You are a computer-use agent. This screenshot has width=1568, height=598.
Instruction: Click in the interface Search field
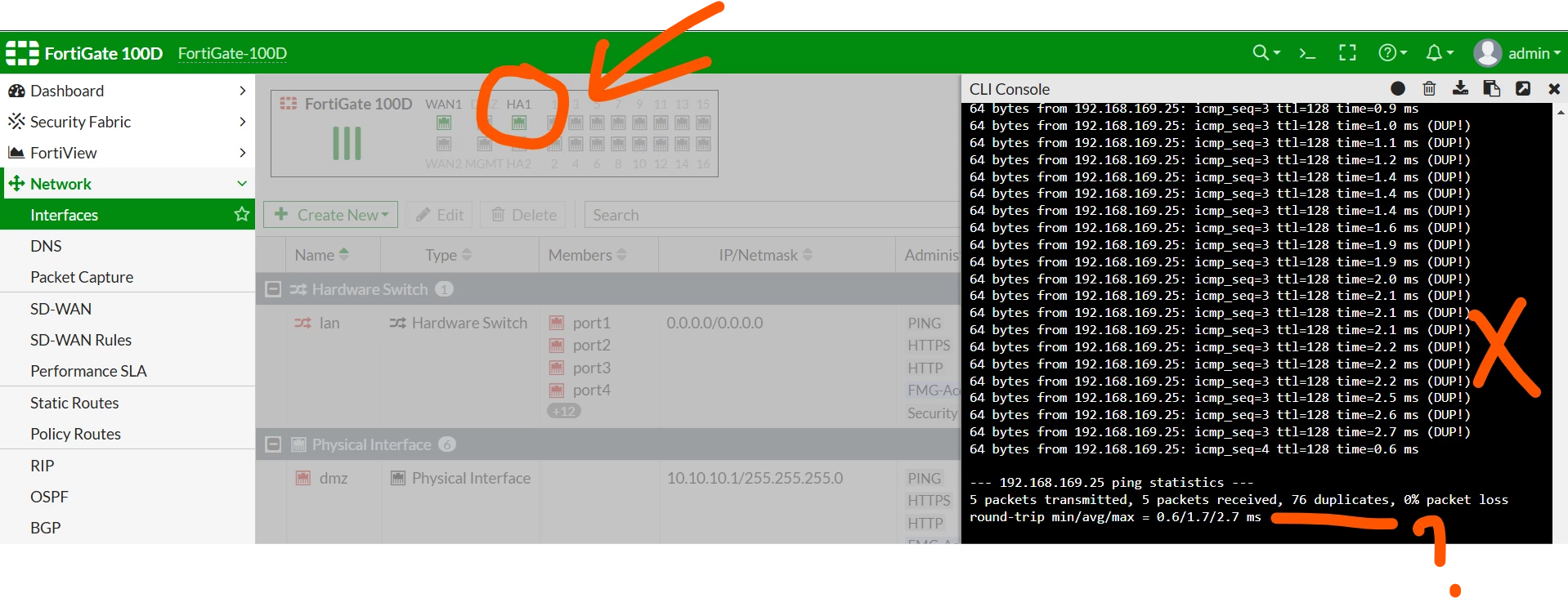(x=772, y=215)
